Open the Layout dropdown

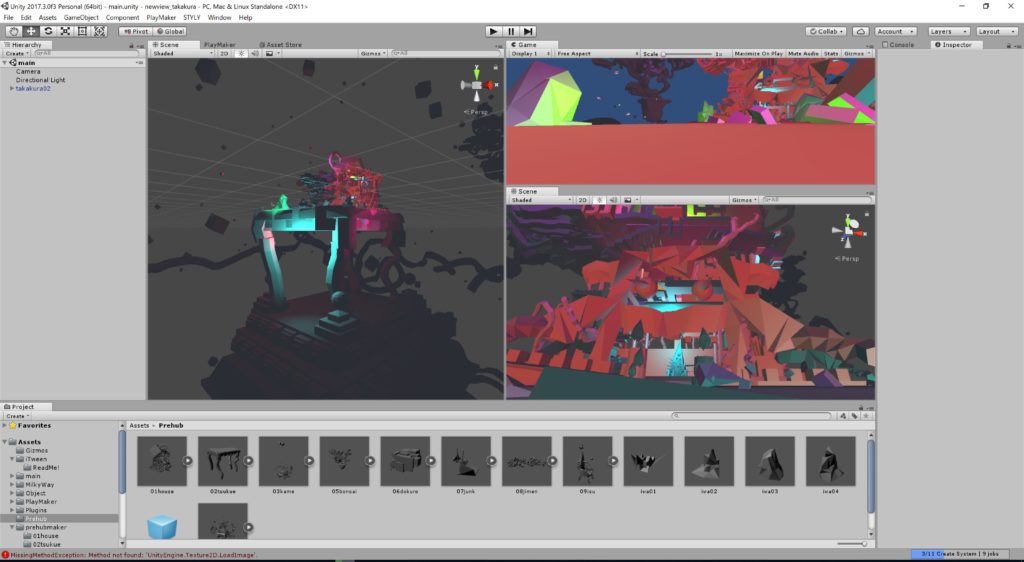(997, 31)
